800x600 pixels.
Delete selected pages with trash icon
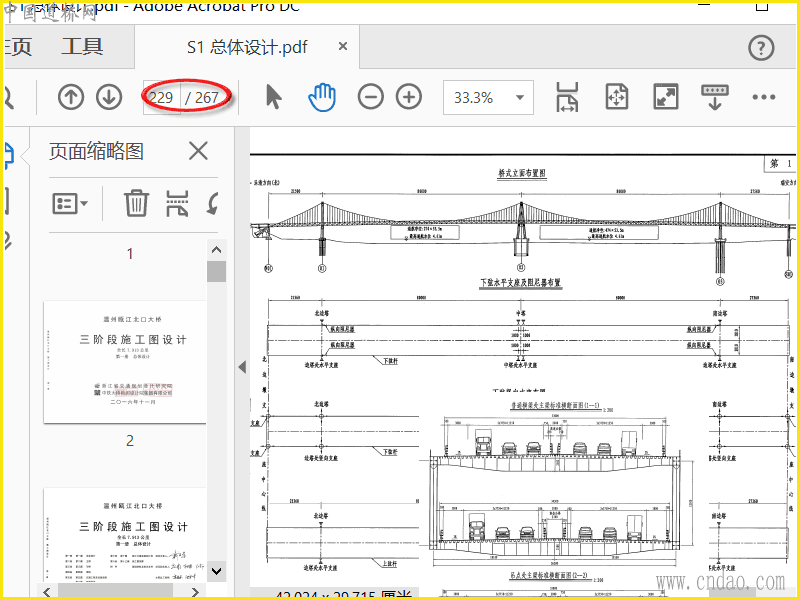[x=136, y=203]
